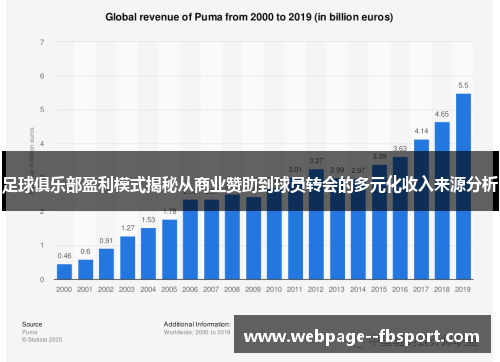Click the 2003 x-axis year label
Screen dimensions: 500x362
[x=127, y=289]
